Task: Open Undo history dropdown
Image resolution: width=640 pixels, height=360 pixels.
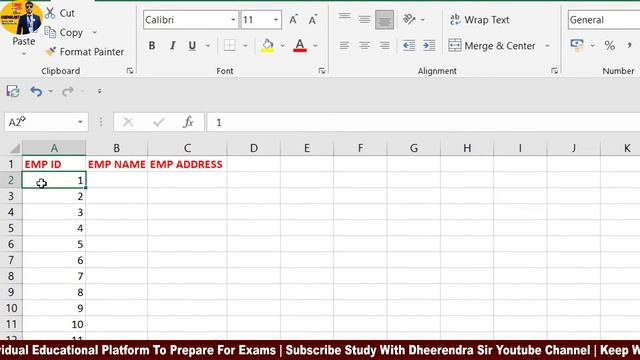Action: [x=51, y=91]
